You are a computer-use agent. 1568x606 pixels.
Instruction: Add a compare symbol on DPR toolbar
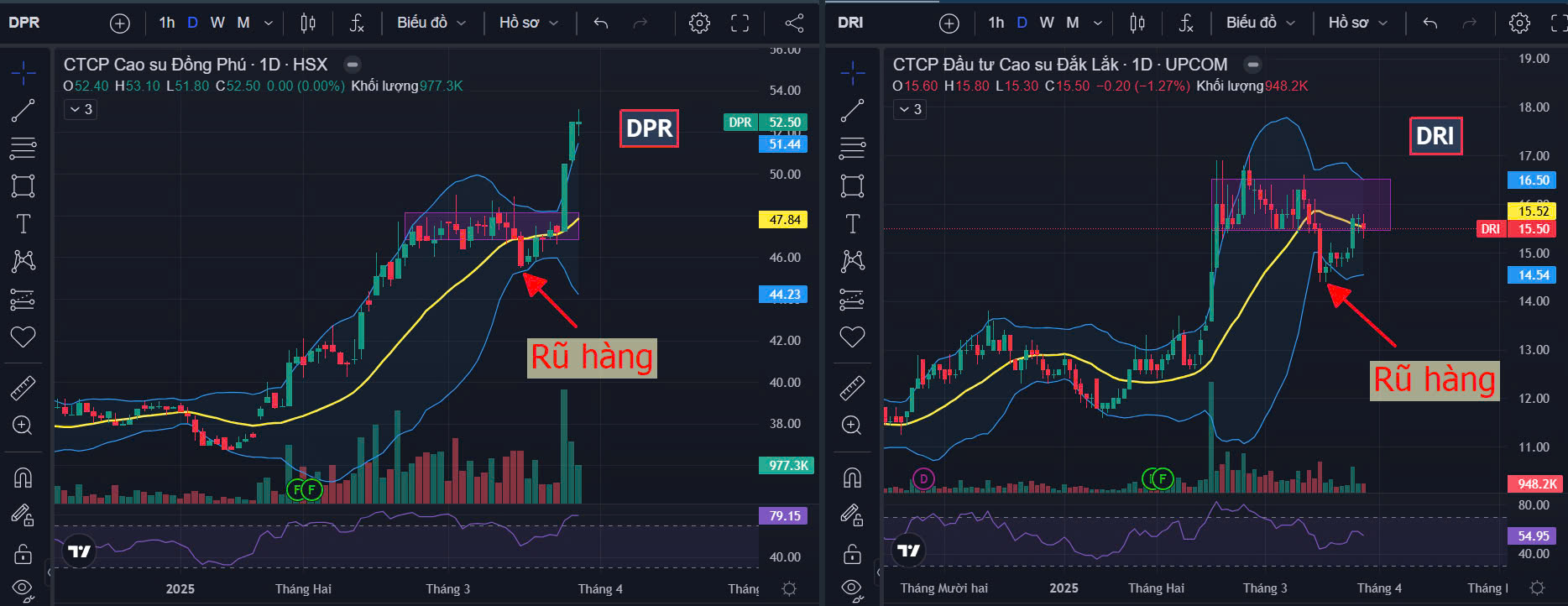click(120, 24)
